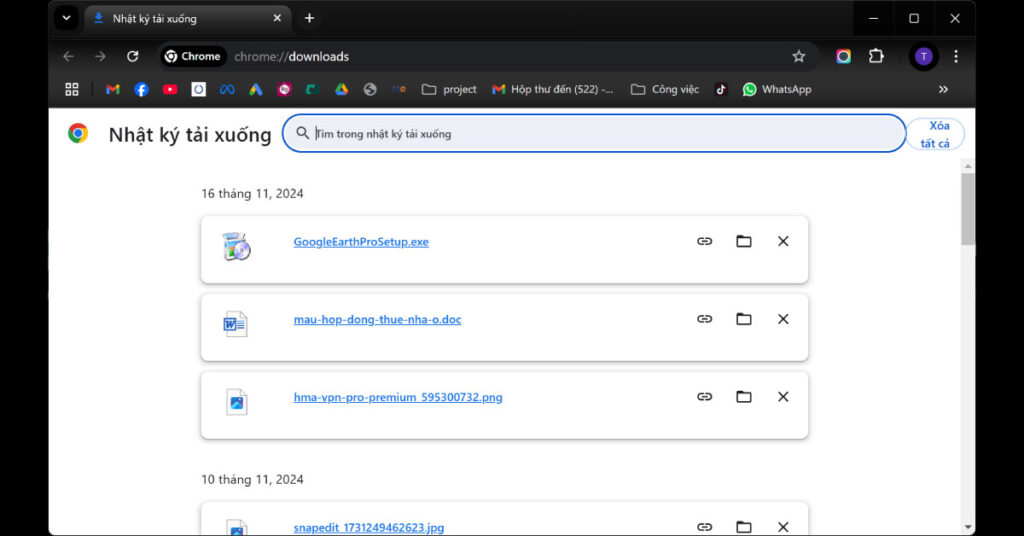Screen dimensions: 1024x536
Task: Open the Google Drive bookmark icon
Action: [x=341, y=89]
